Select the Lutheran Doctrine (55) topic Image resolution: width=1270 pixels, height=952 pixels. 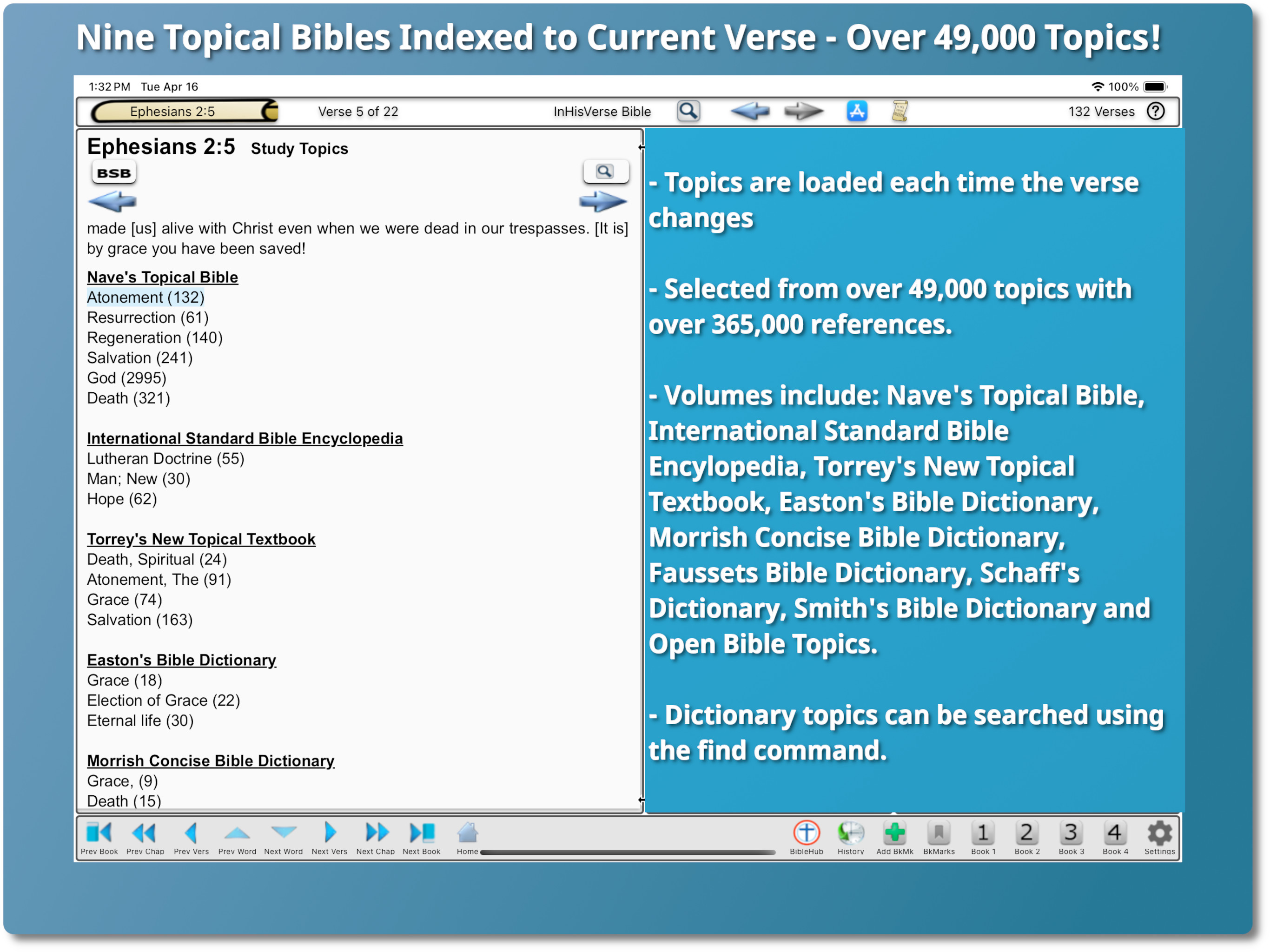[x=165, y=459]
